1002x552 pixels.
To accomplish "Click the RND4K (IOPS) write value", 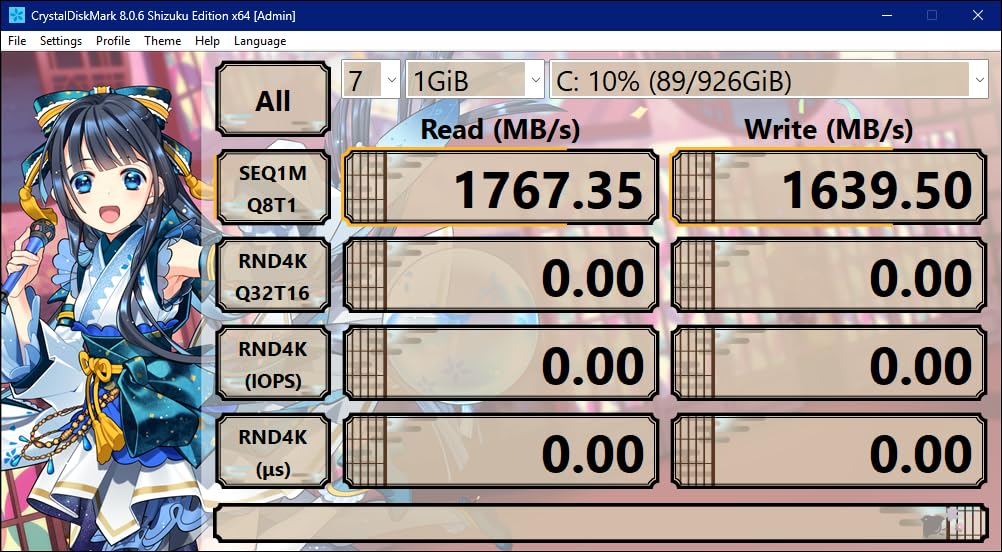I will click(829, 364).
